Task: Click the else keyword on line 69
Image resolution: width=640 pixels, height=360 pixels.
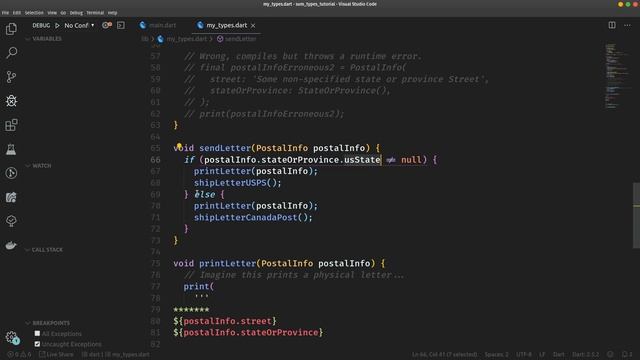Action: 205,194
